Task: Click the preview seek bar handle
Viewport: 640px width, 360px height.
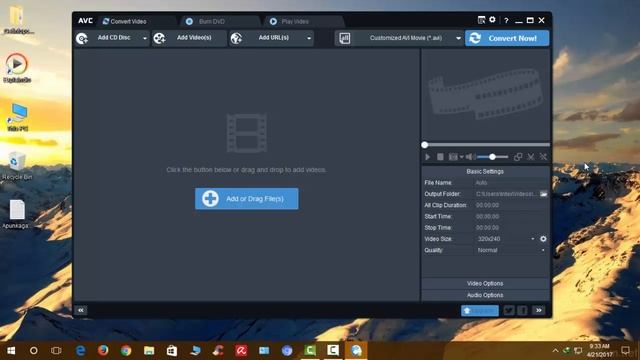Action: pyautogui.click(x=424, y=145)
